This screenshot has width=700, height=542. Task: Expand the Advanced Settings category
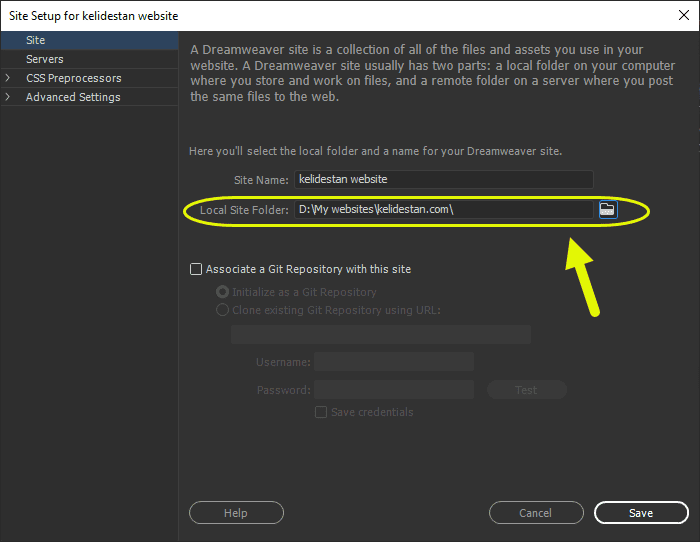click(8, 97)
